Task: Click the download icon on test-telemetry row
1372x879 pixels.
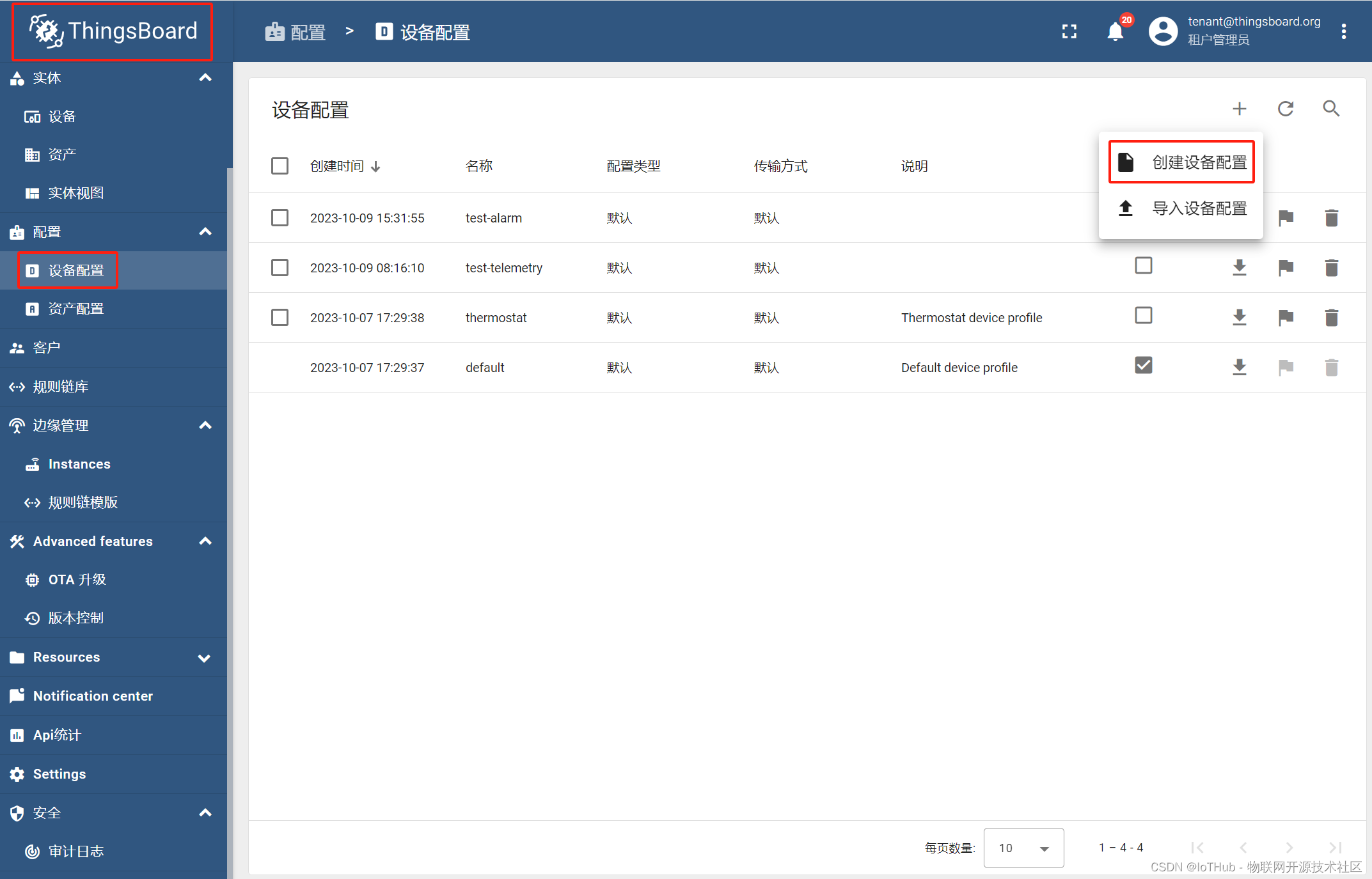Action: click(1238, 267)
